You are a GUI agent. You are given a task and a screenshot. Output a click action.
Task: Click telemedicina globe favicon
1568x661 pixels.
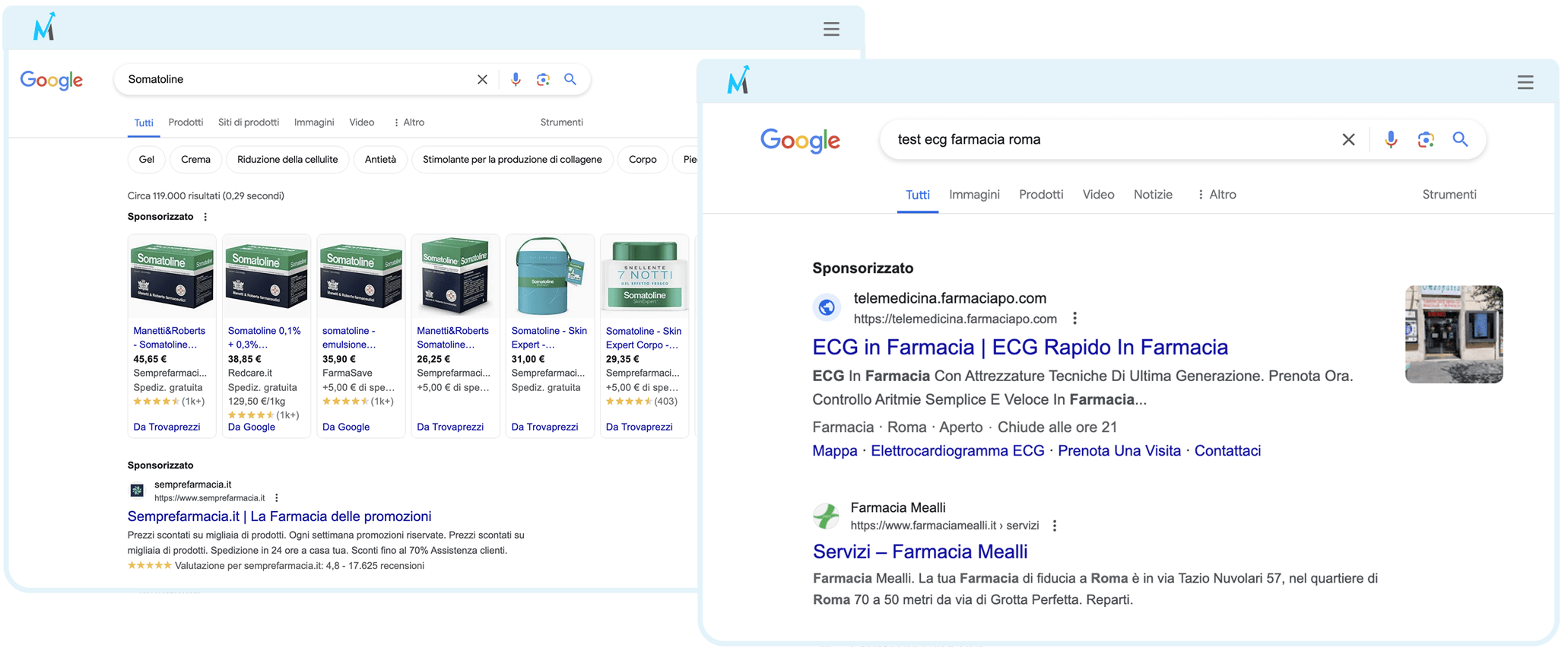(827, 307)
